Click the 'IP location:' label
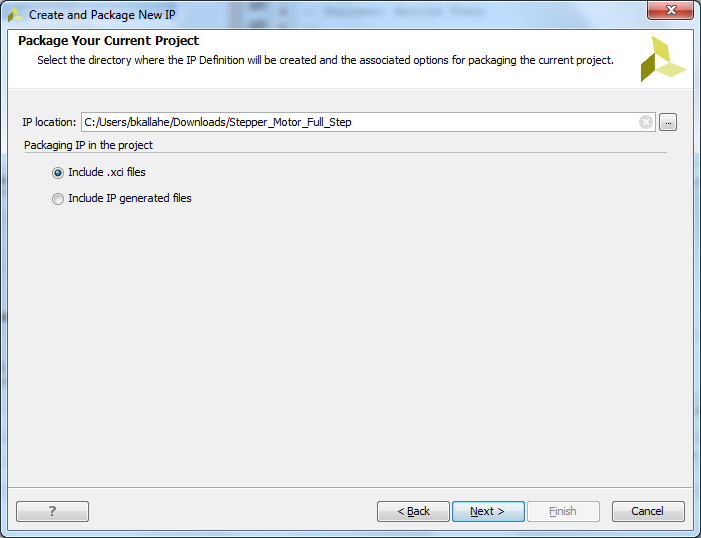The height and width of the screenshot is (538, 701). click(x=49, y=122)
